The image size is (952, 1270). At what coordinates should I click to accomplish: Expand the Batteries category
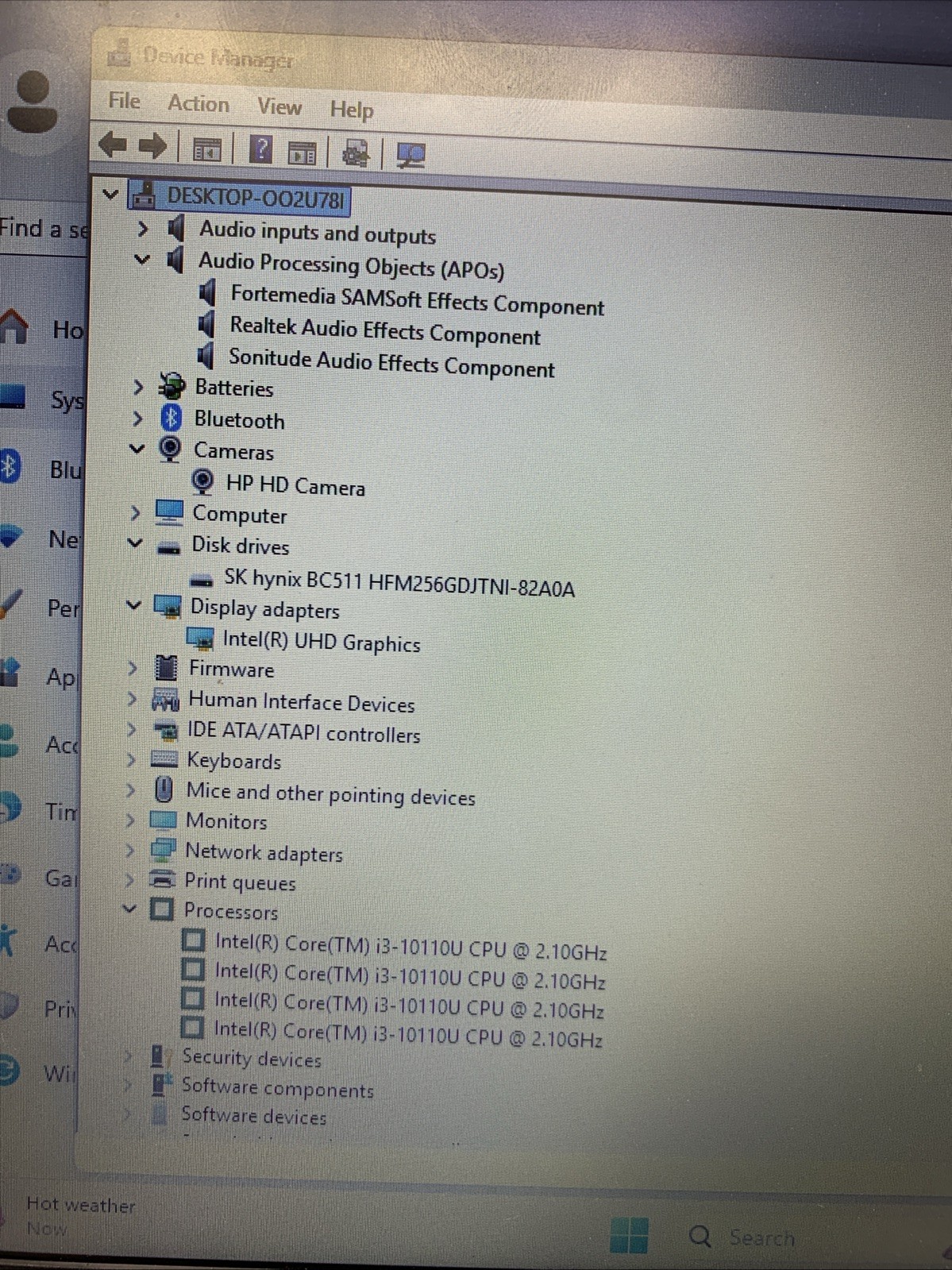point(138,387)
